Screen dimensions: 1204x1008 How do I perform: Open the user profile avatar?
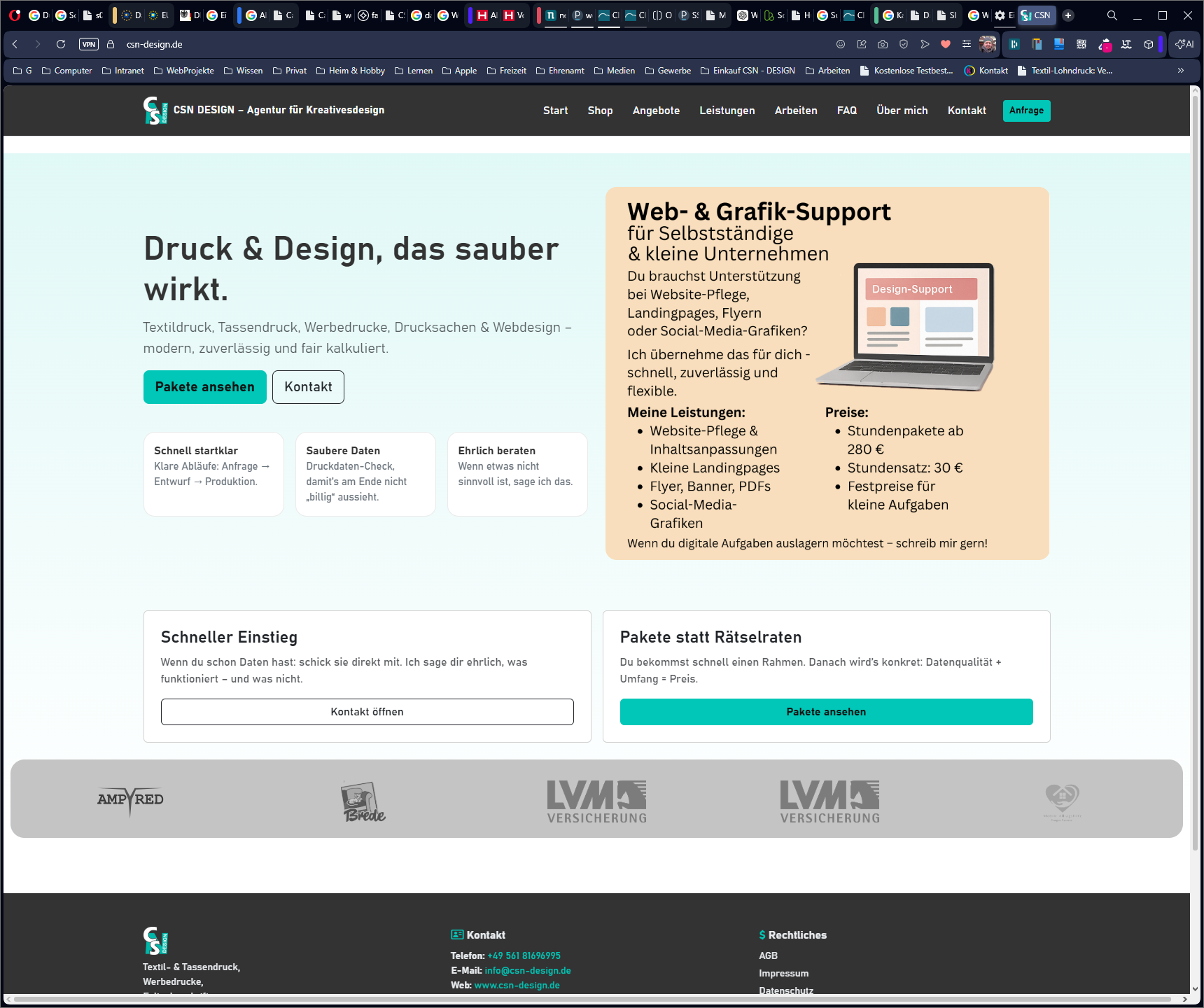(988, 44)
